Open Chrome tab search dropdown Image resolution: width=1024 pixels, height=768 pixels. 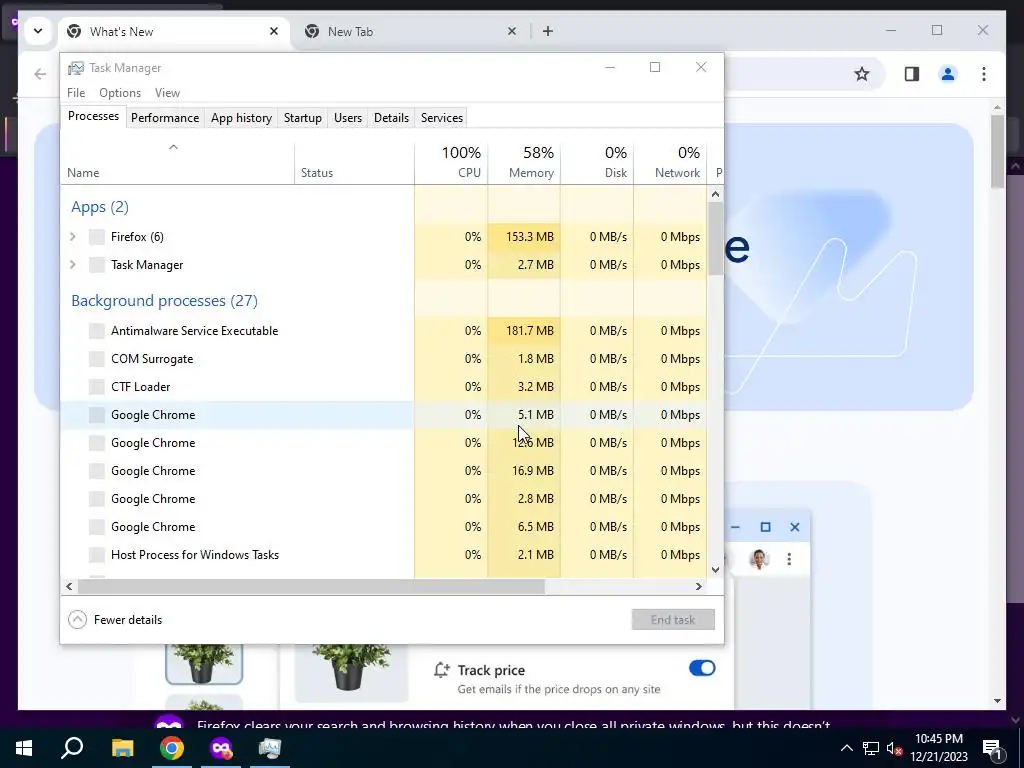pos(38,31)
